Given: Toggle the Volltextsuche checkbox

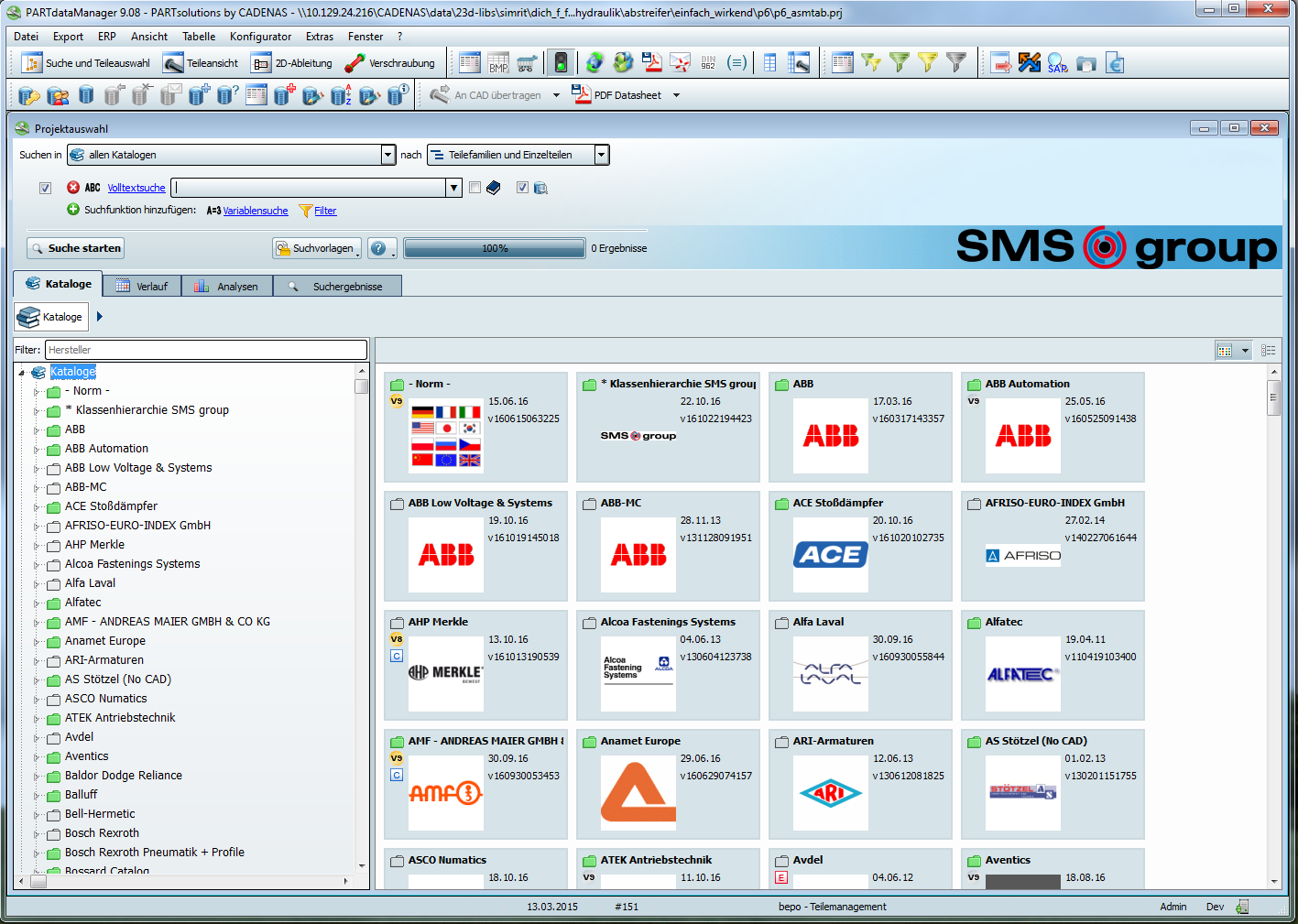Looking at the screenshot, I should [45, 187].
